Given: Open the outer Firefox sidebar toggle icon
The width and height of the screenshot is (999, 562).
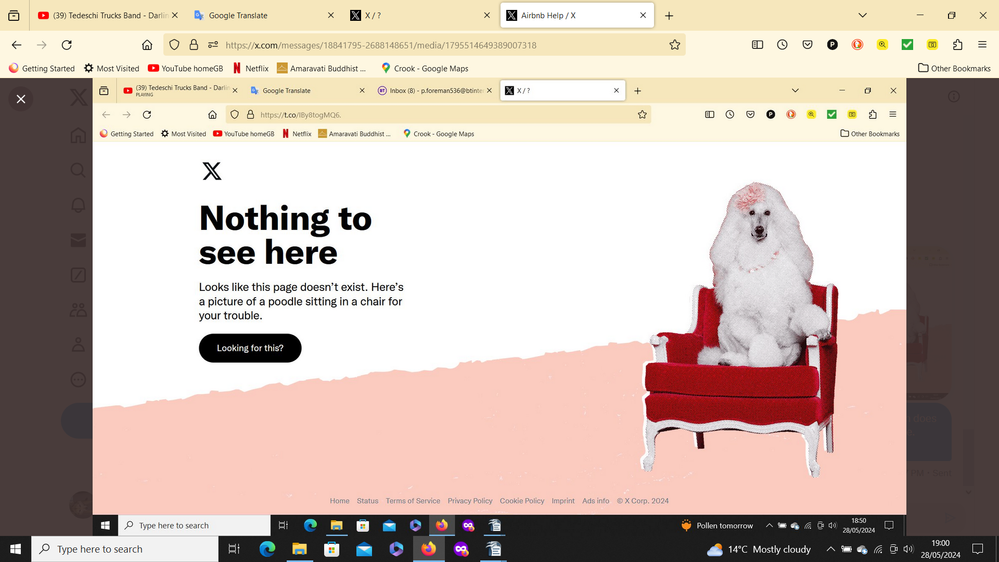Looking at the screenshot, I should [757, 45].
